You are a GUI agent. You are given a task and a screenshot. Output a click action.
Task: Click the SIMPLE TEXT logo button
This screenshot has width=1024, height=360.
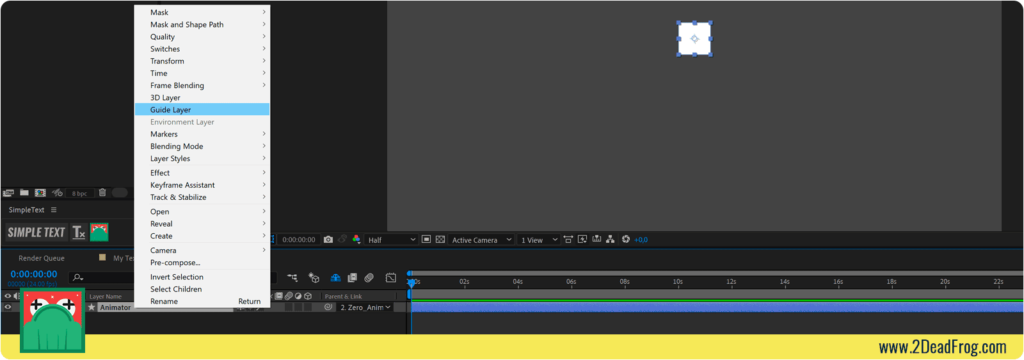(x=37, y=232)
